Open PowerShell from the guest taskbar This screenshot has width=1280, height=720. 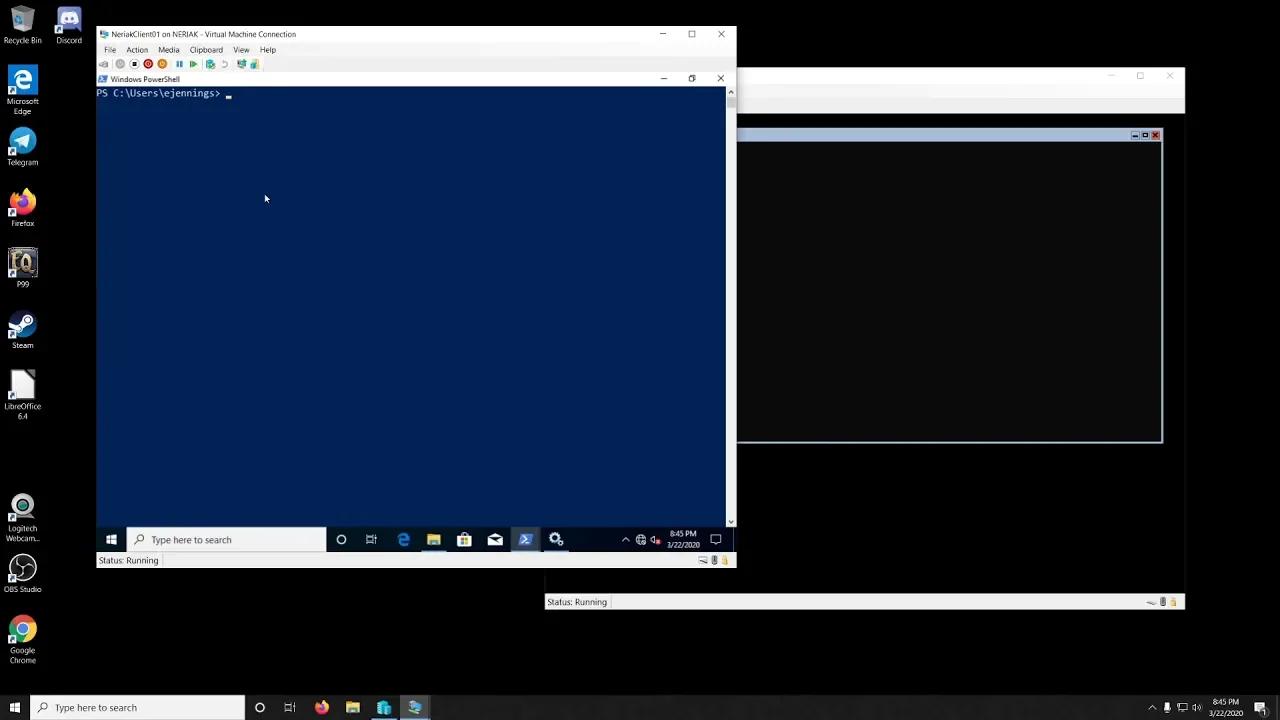tap(525, 540)
